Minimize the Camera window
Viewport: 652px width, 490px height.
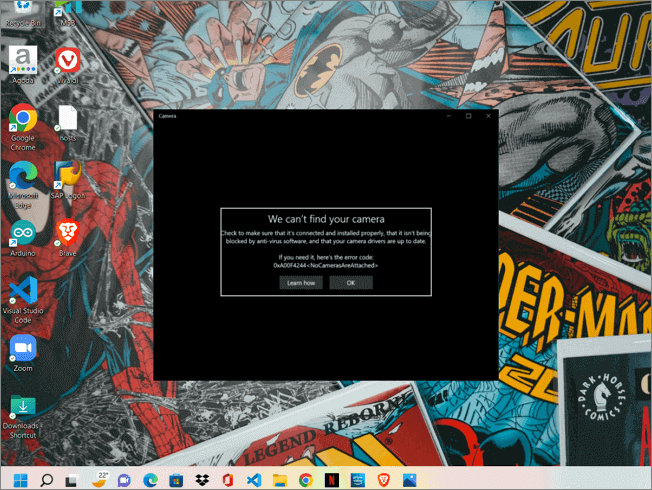(x=449, y=116)
